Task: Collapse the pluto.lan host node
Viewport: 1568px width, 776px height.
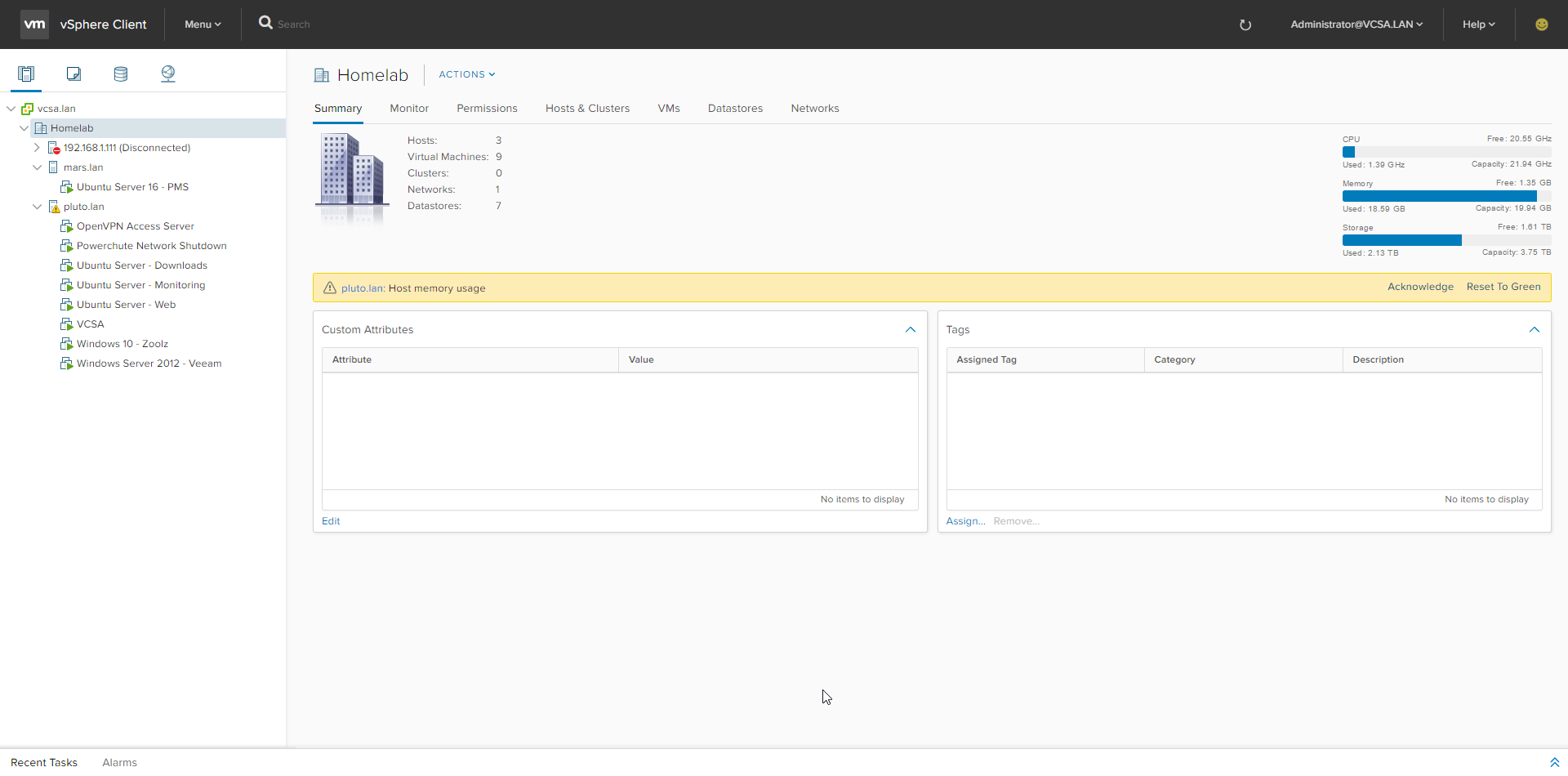Action: pos(37,207)
